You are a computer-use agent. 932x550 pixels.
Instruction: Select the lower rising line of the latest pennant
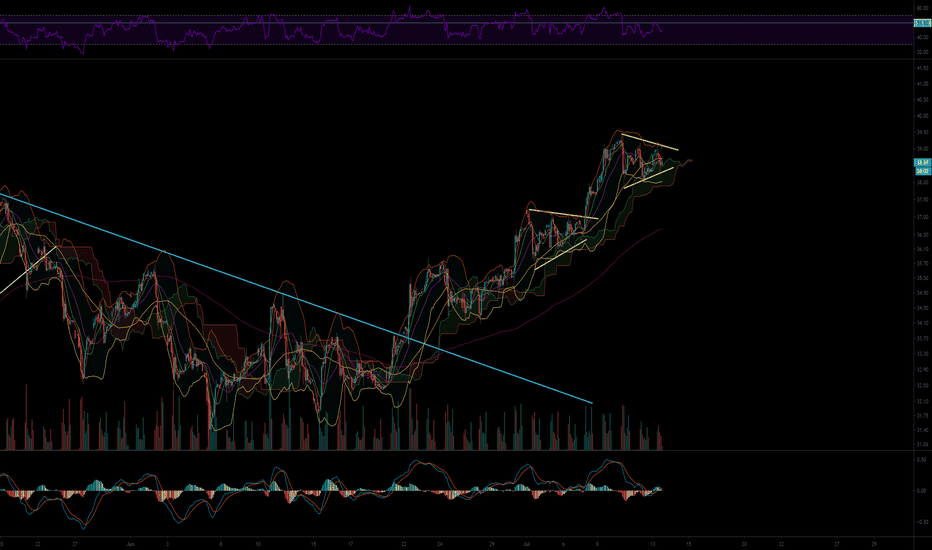(648, 178)
